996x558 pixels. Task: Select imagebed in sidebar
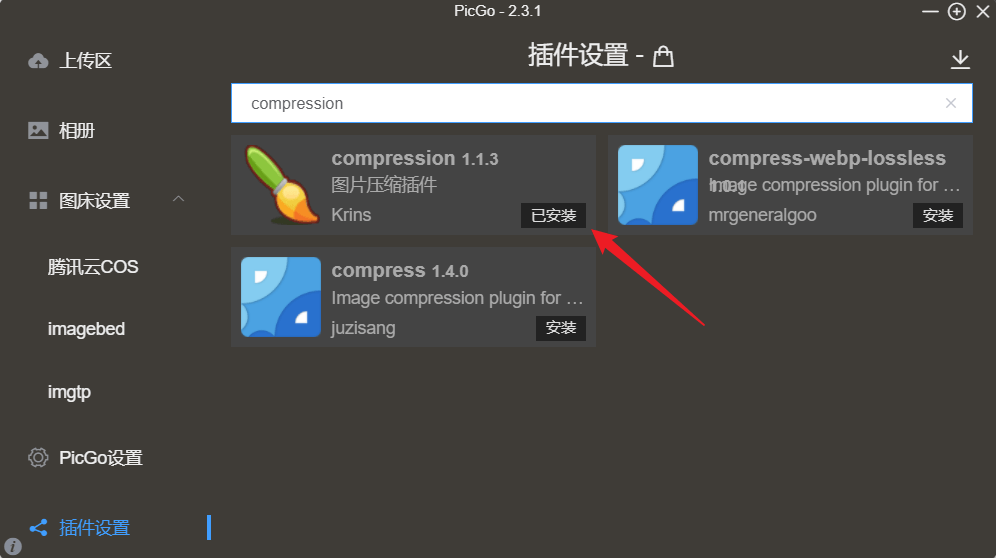point(86,329)
